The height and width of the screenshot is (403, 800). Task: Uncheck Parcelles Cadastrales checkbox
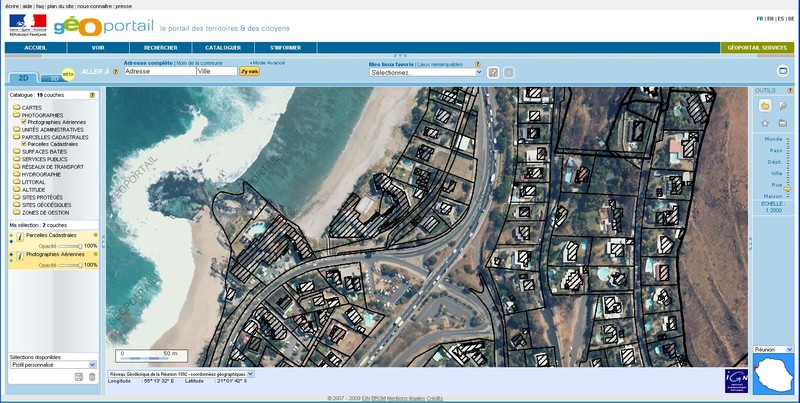pos(24,144)
